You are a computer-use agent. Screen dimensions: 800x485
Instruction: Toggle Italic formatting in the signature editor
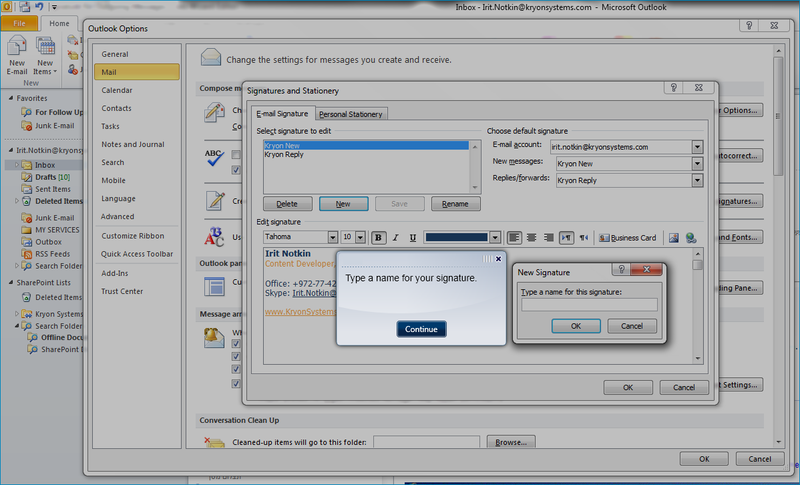click(395, 238)
